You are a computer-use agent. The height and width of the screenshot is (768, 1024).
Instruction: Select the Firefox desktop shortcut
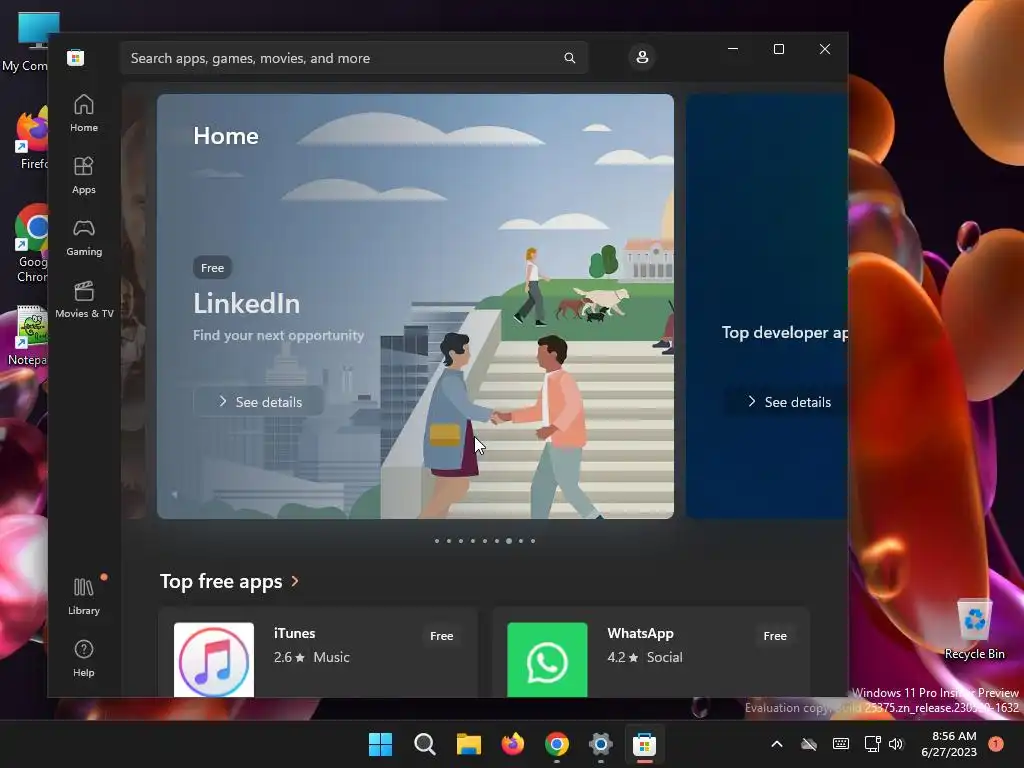[31, 138]
